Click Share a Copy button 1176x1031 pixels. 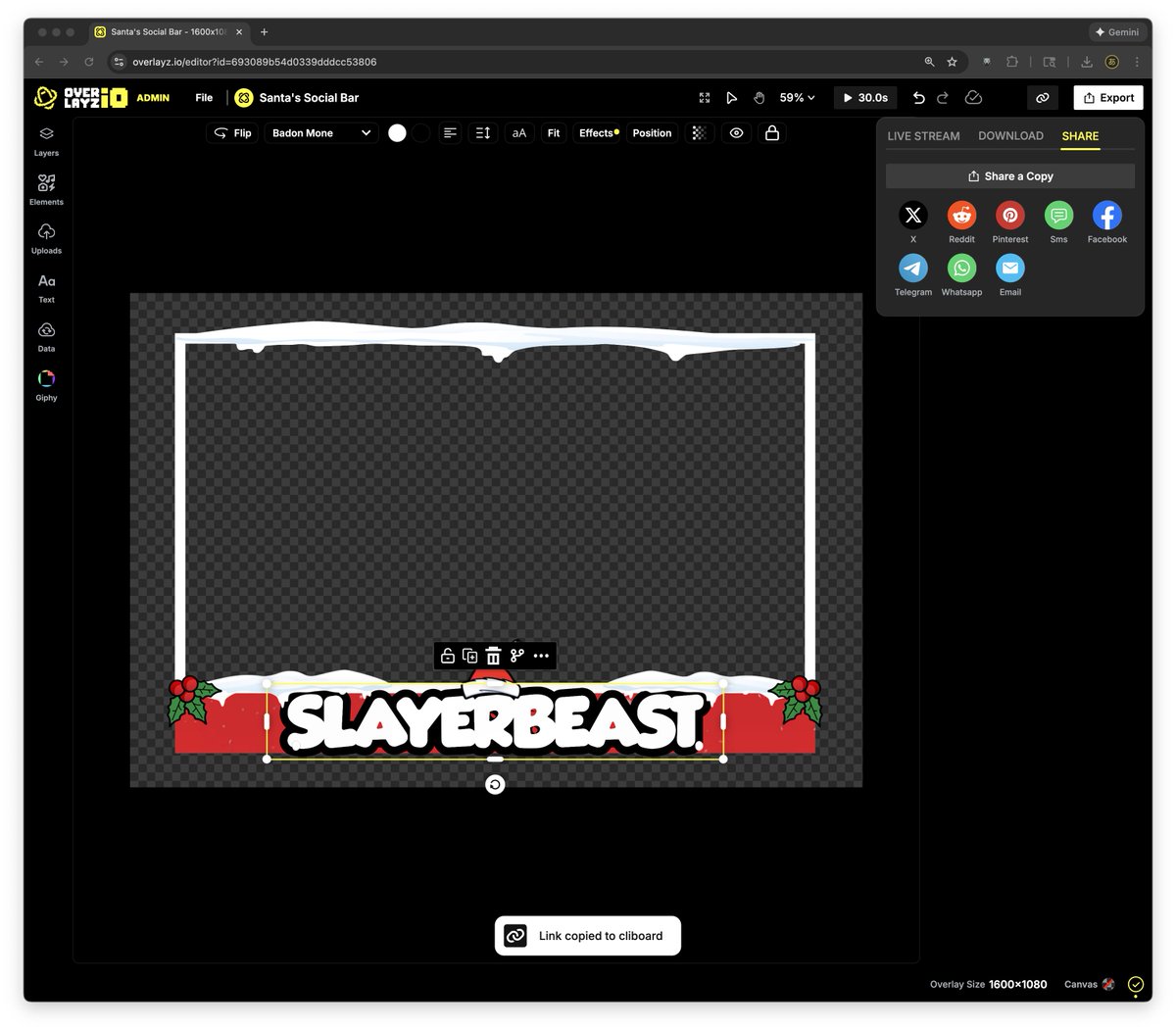click(x=1010, y=176)
